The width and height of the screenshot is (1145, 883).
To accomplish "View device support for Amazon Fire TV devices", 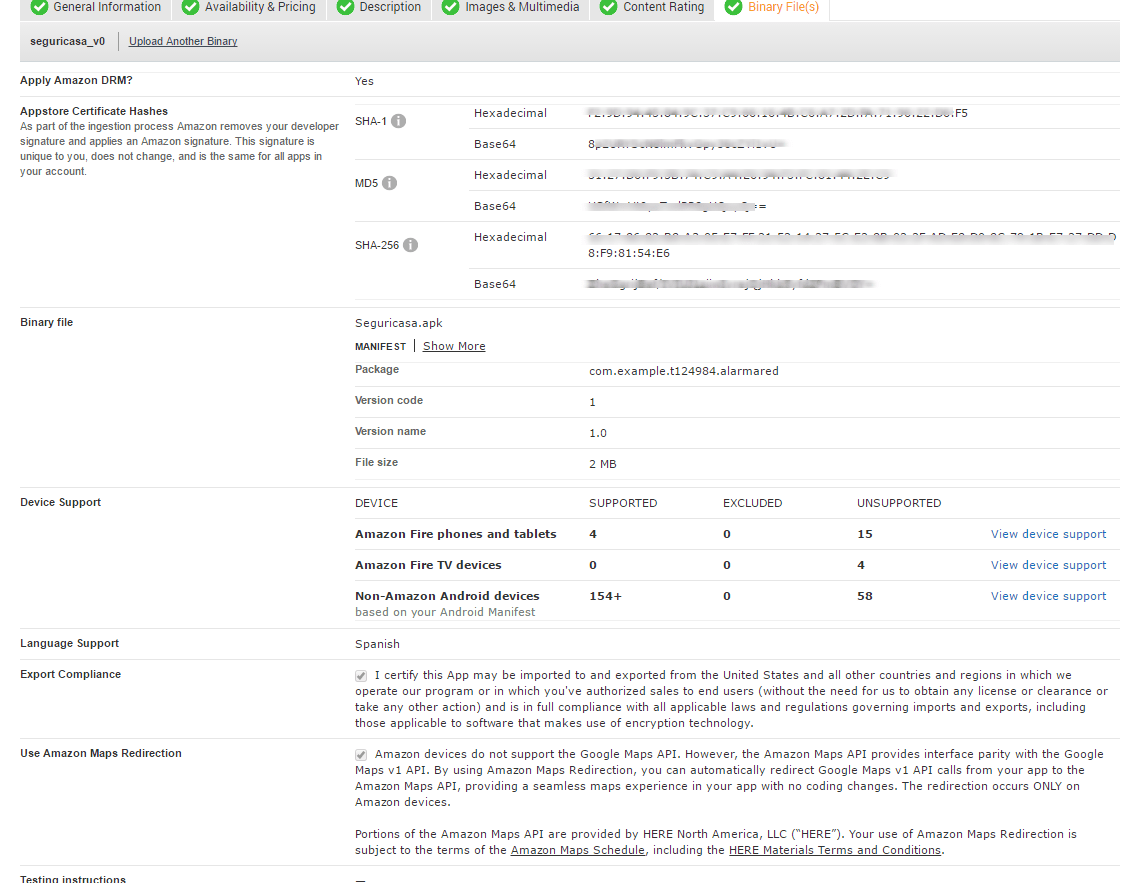I will (1048, 565).
